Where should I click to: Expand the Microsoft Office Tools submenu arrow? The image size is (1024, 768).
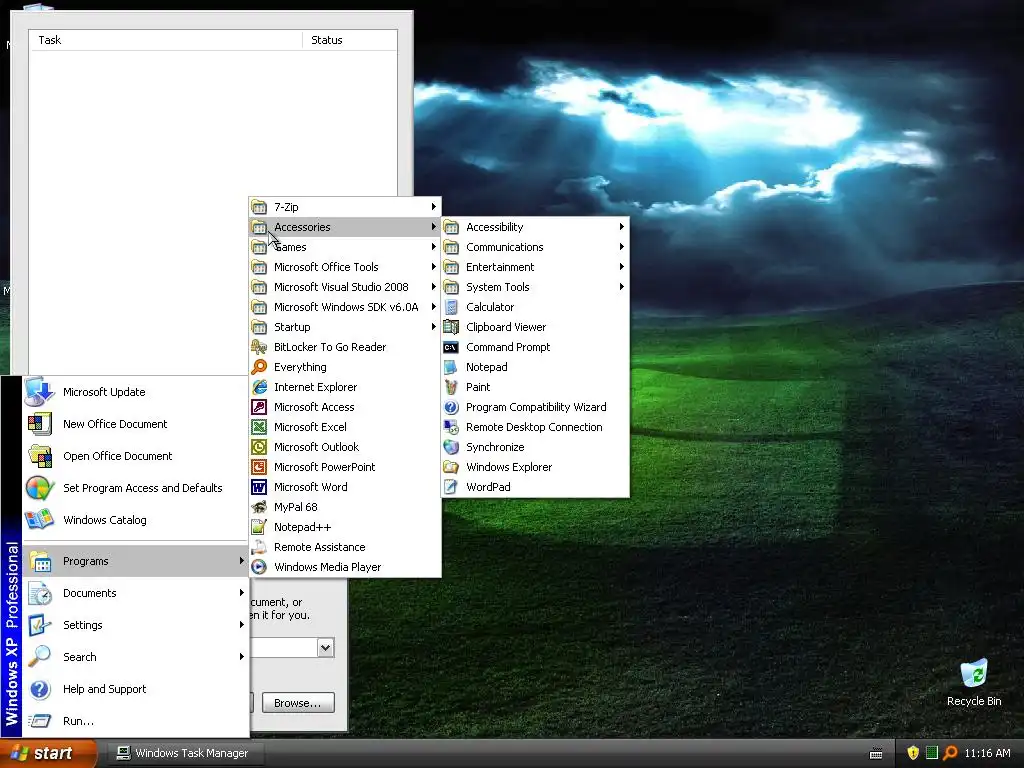pos(434,267)
